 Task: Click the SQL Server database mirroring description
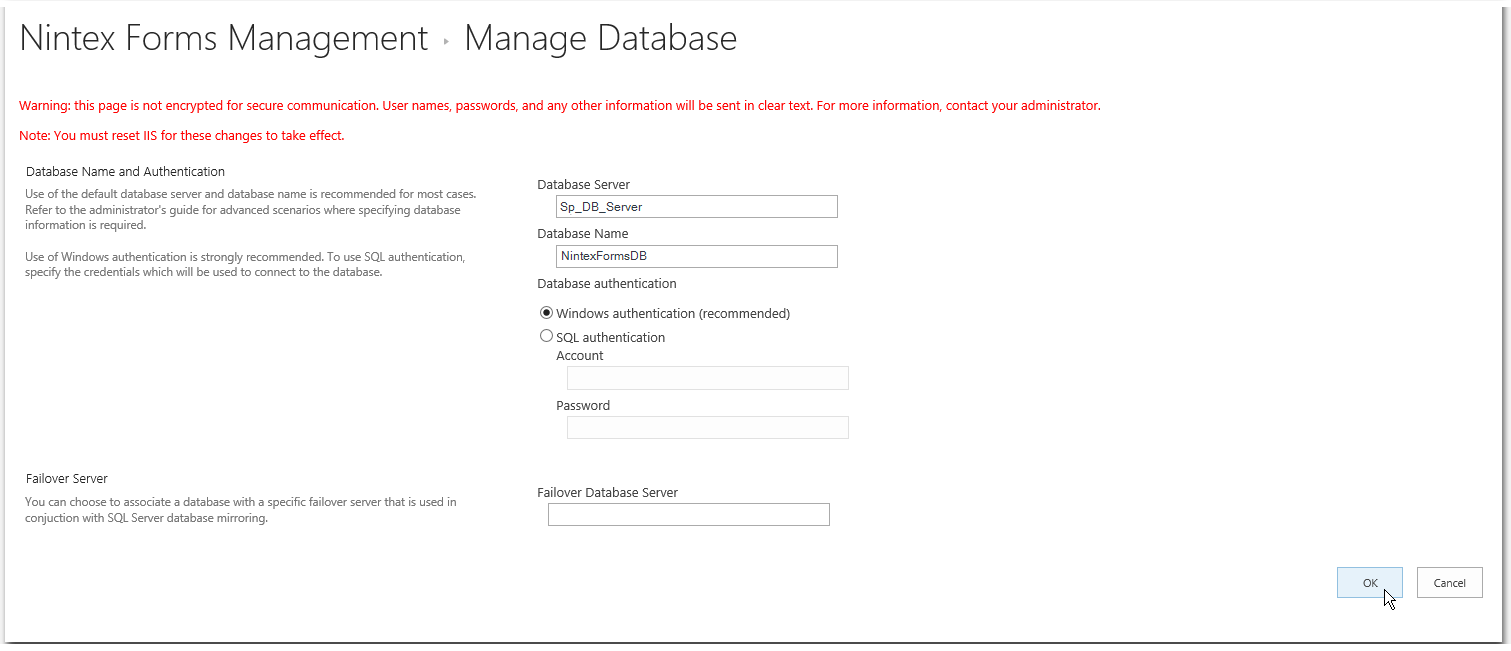[241, 510]
